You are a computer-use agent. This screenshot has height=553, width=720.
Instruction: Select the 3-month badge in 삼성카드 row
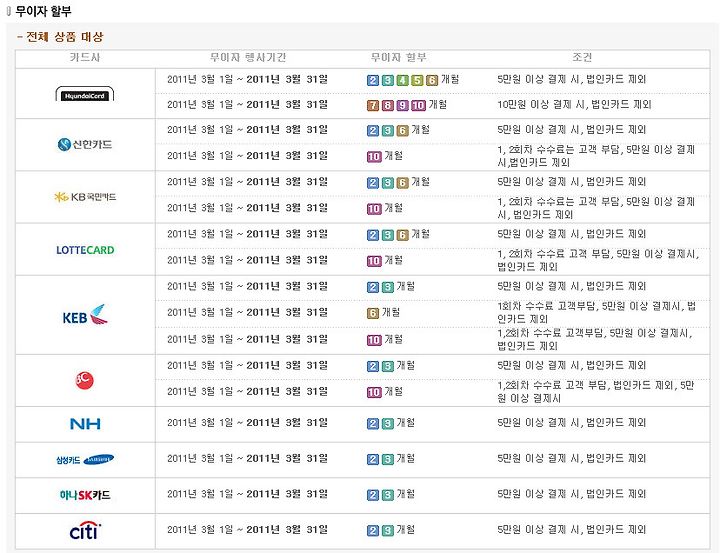coord(388,459)
